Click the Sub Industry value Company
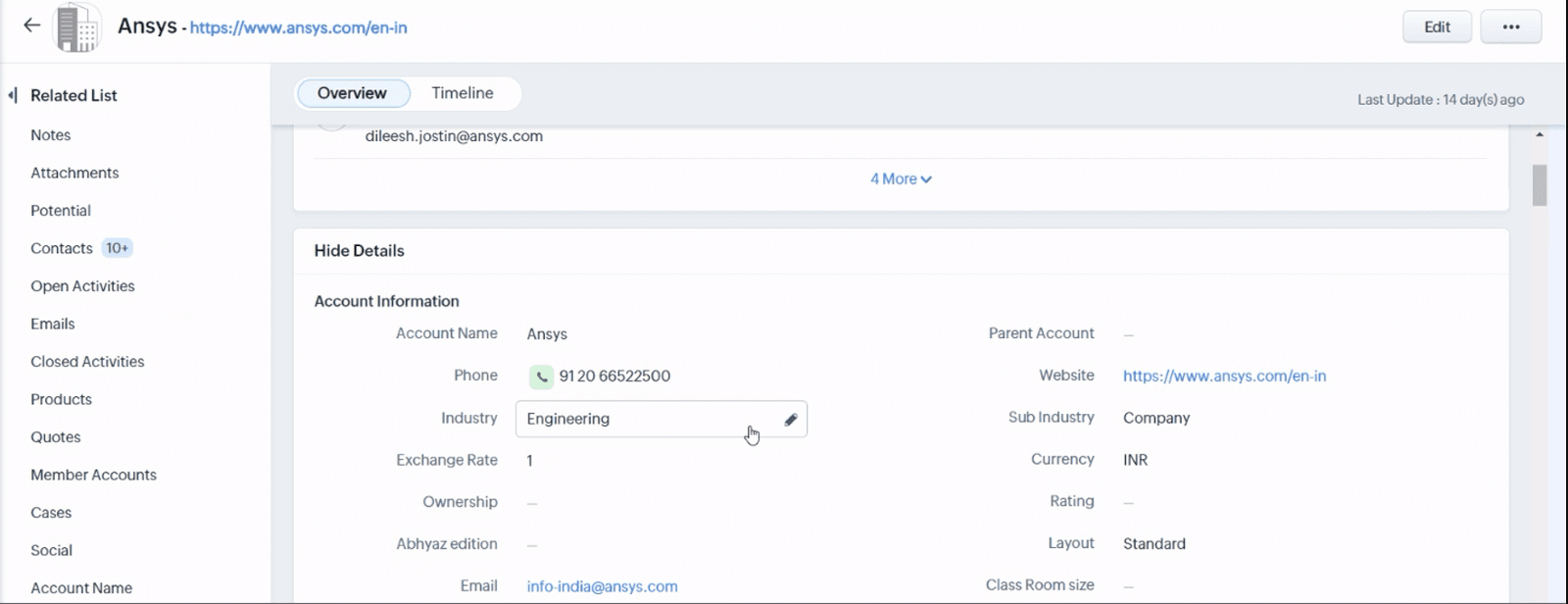Viewport: 1568px width, 604px height. [x=1156, y=419]
